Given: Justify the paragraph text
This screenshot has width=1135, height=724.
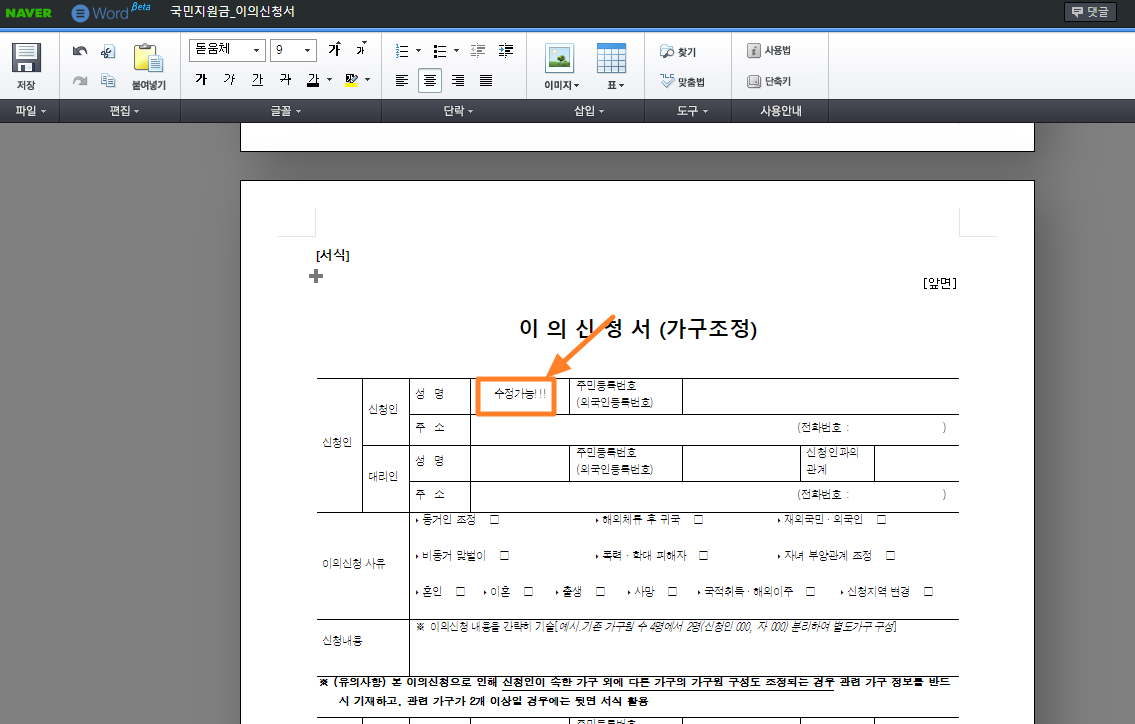Looking at the screenshot, I should click(x=486, y=80).
